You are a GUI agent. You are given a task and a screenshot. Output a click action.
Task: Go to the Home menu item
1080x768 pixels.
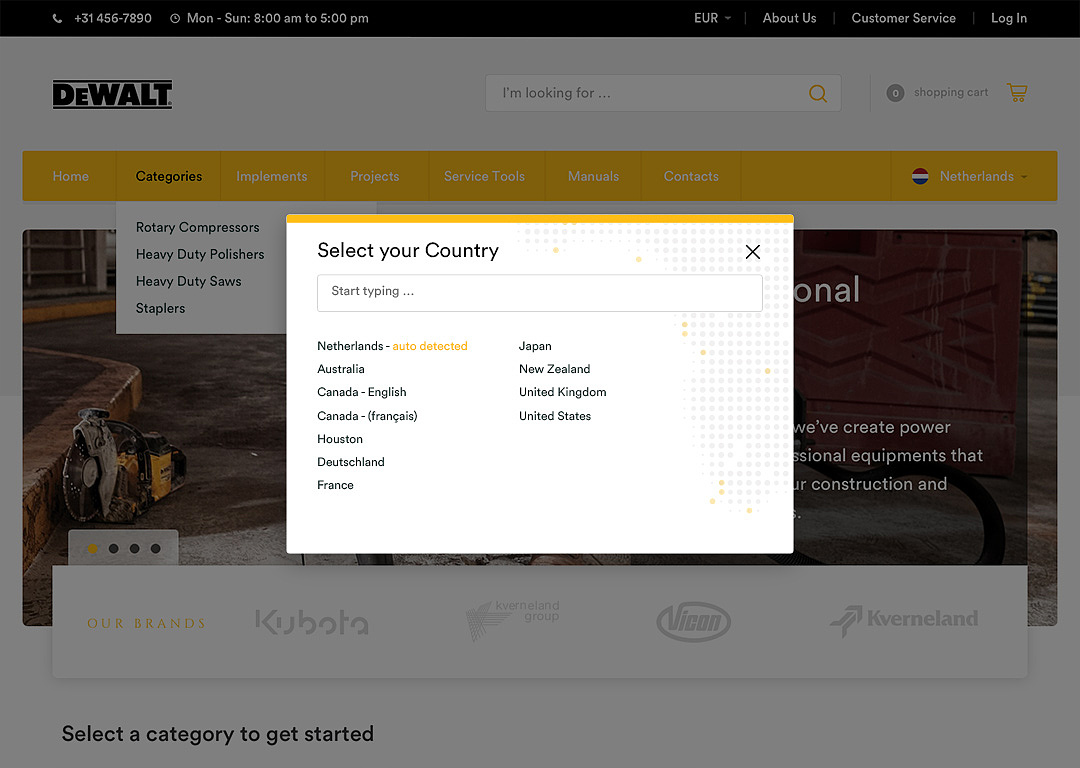(70, 176)
